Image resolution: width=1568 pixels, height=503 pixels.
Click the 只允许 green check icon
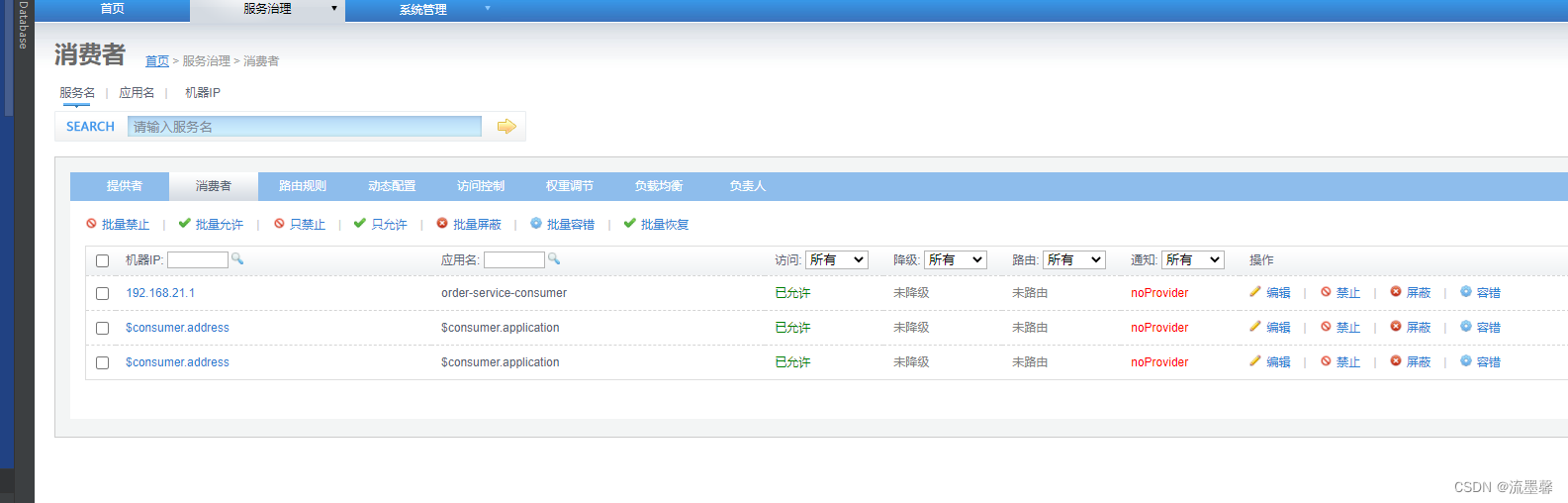(x=360, y=224)
